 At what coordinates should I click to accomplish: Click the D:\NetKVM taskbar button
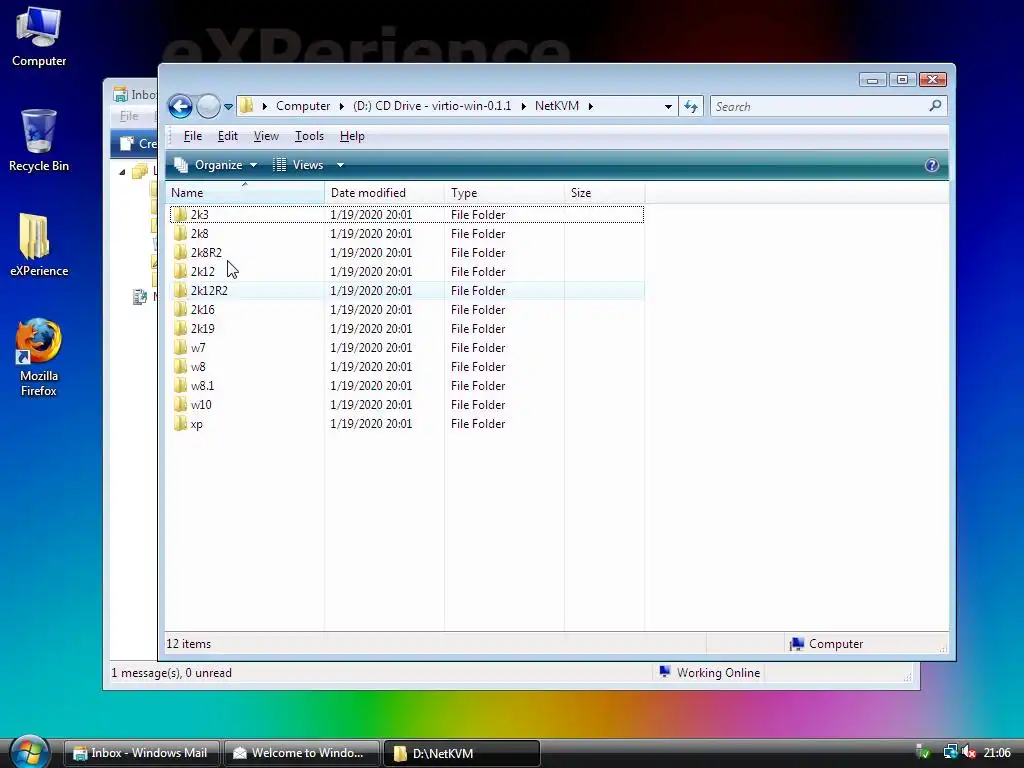pyautogui.click(x=462, y=753)
